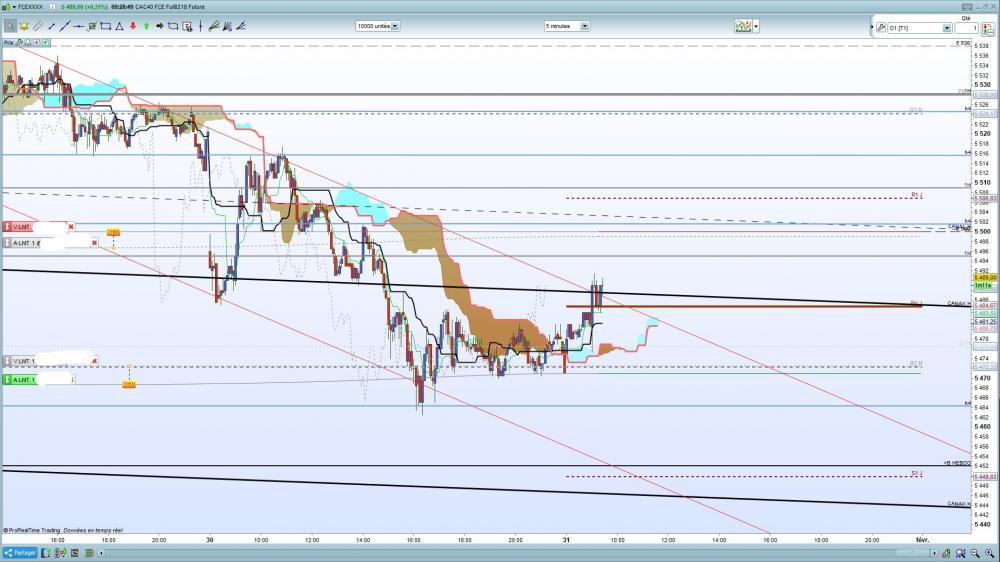Image resolution: width=1000 pixels, height=562 pixels.
Task: Expand the chart style dropdown arrow
Action: click(756, 26)
